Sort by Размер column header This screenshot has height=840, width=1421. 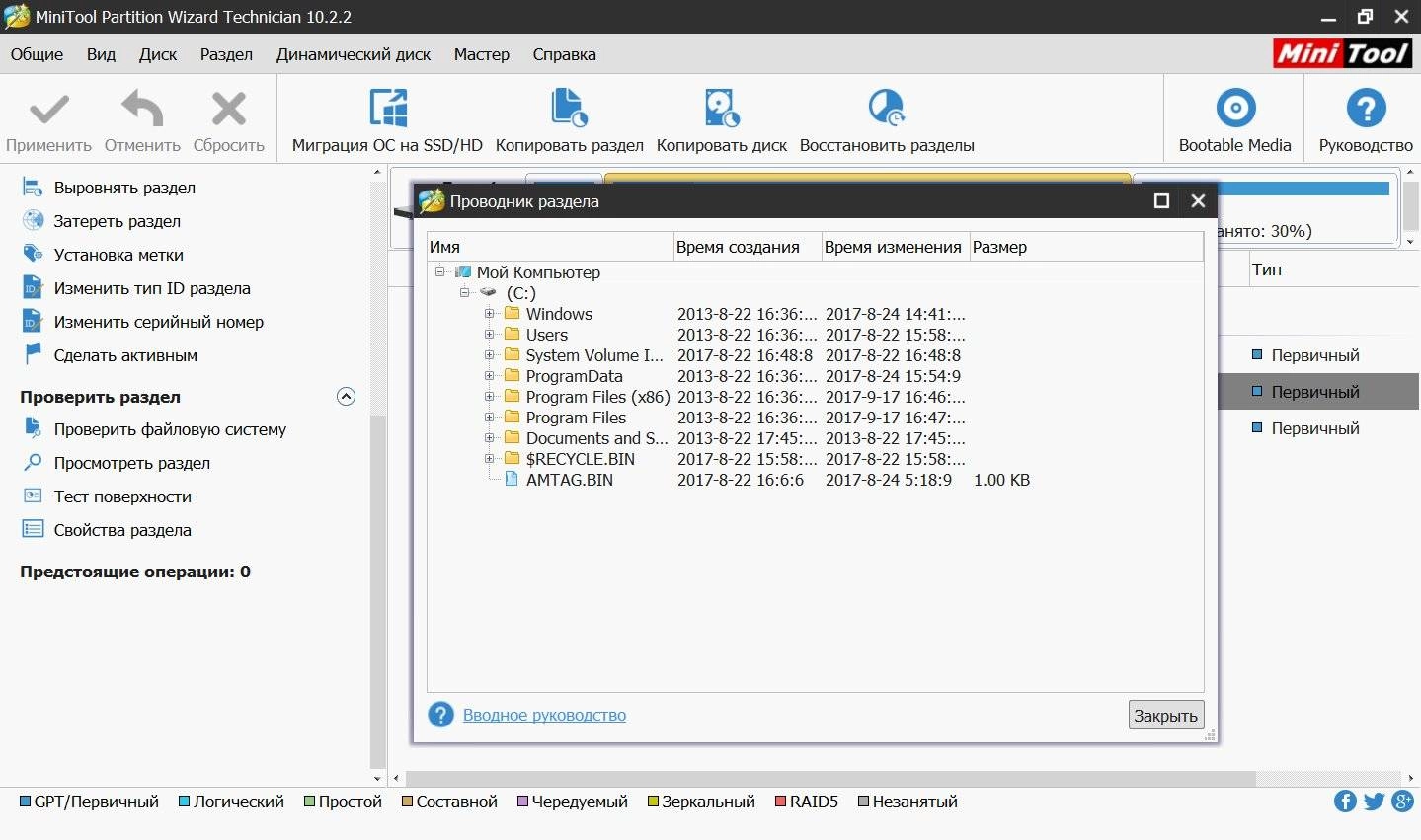tap(1086, 247)
